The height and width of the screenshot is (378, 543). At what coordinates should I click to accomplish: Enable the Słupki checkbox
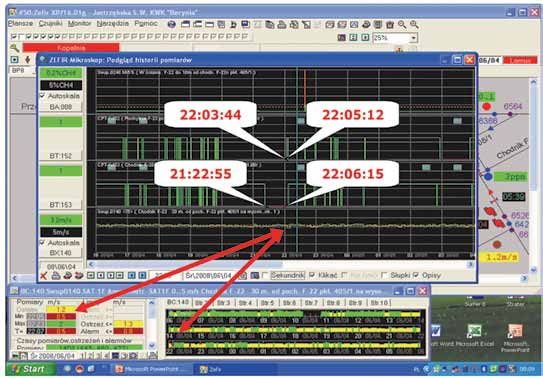(x=384, y=275)
